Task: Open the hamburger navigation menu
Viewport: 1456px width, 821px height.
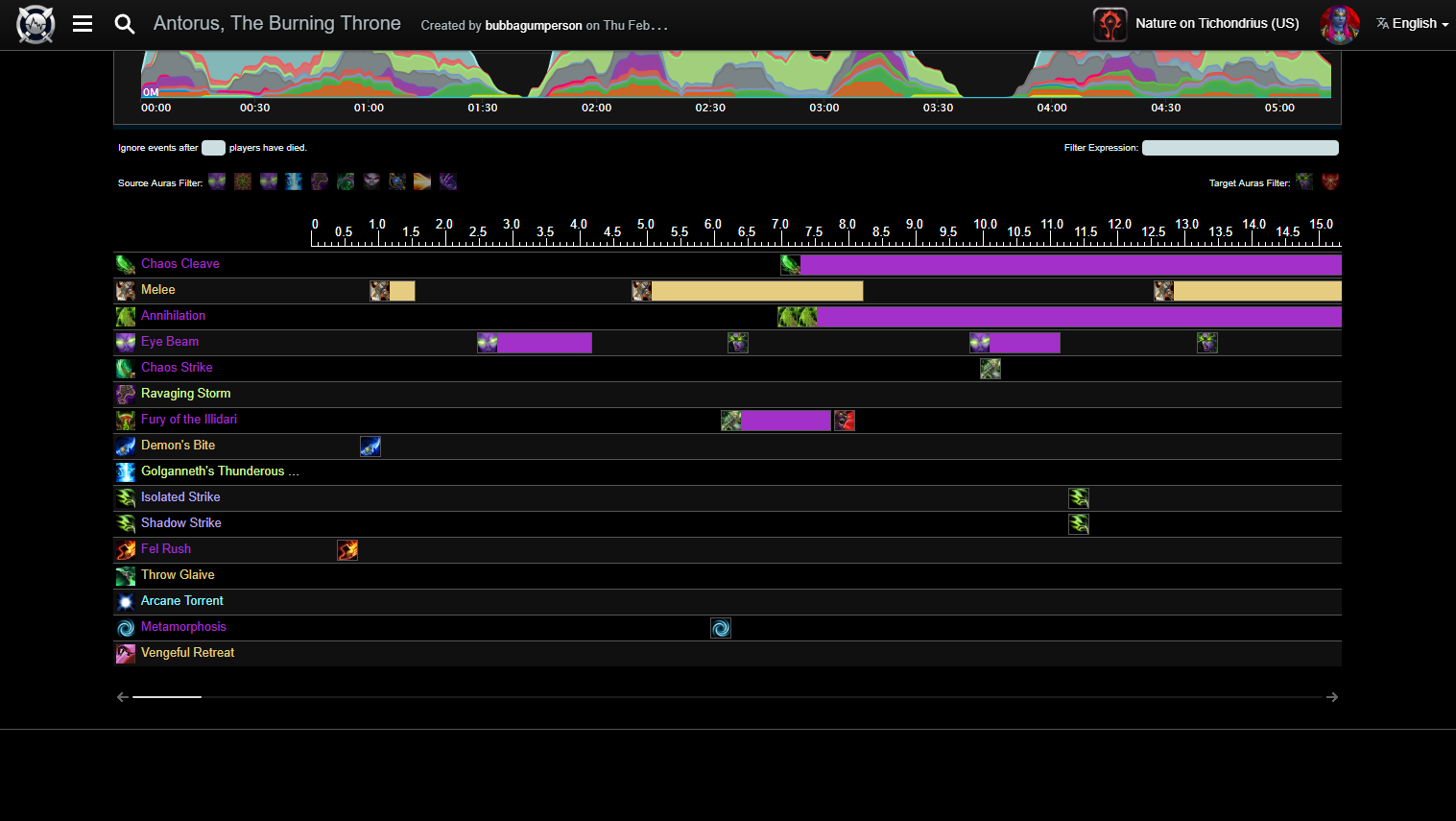Action: (83, 24)
